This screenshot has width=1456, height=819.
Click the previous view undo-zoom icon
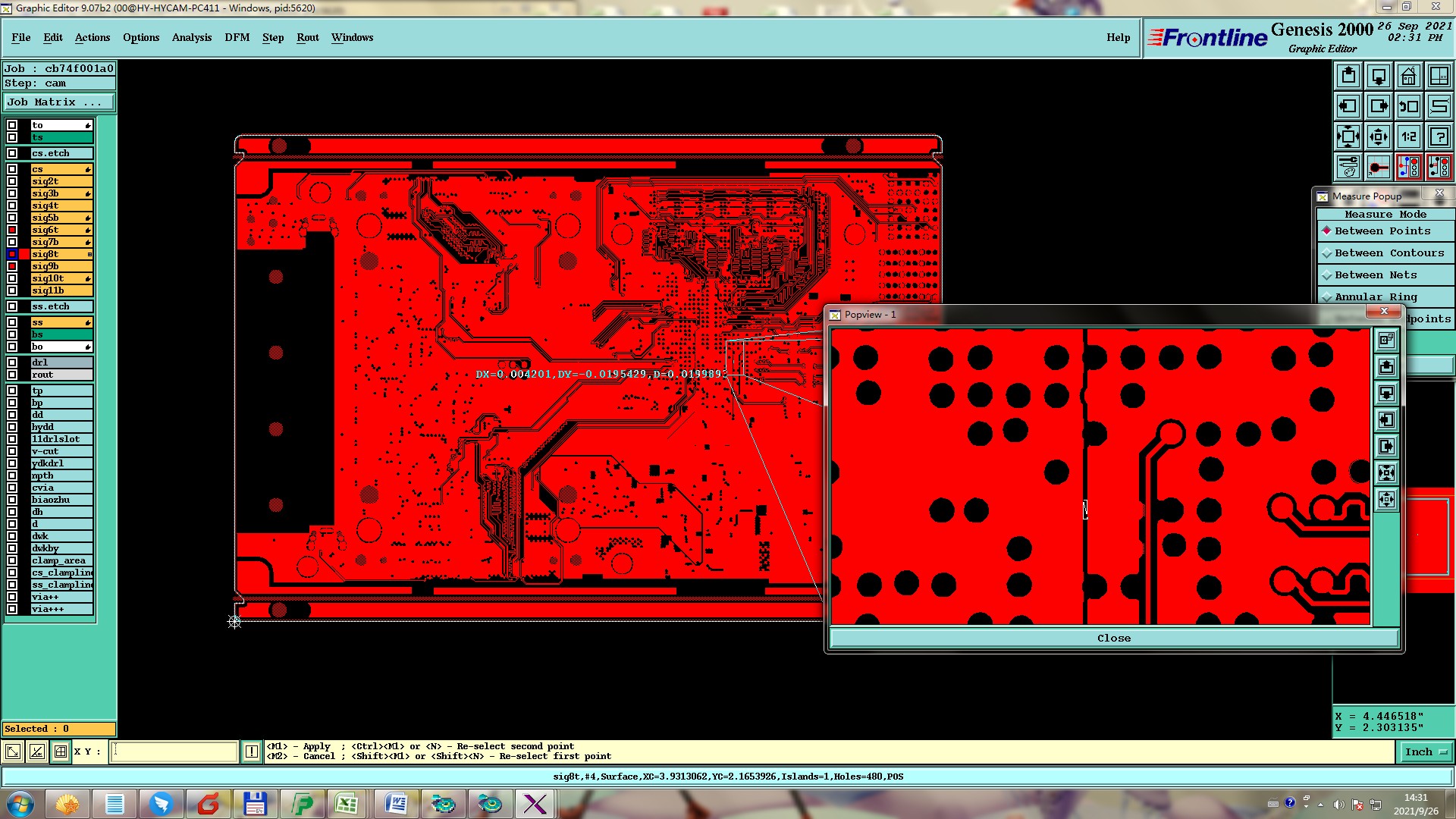click(x=1408, y=106)
